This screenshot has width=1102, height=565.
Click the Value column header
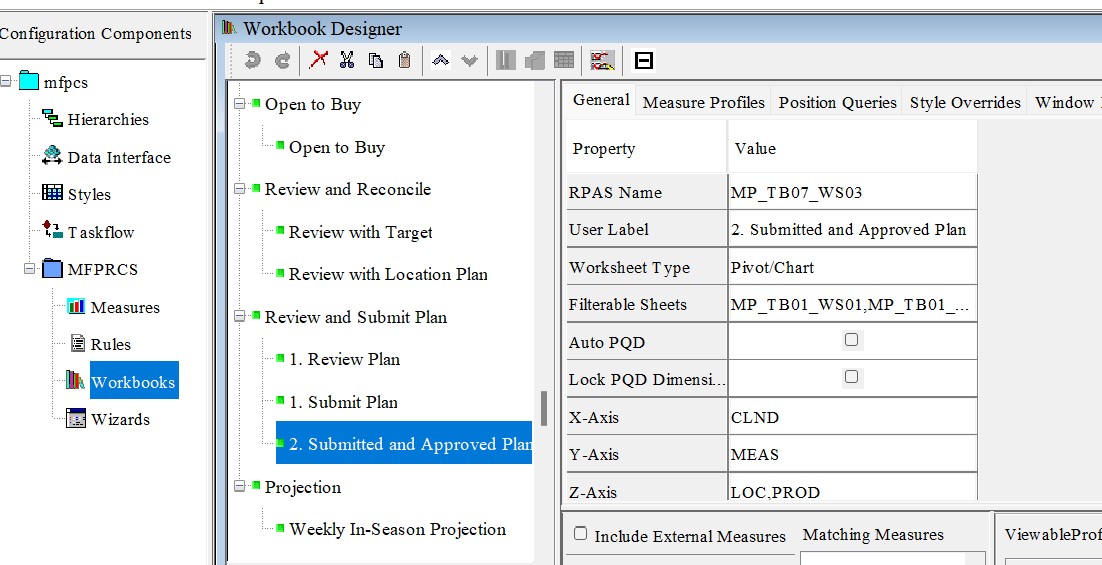click(853, 148)
